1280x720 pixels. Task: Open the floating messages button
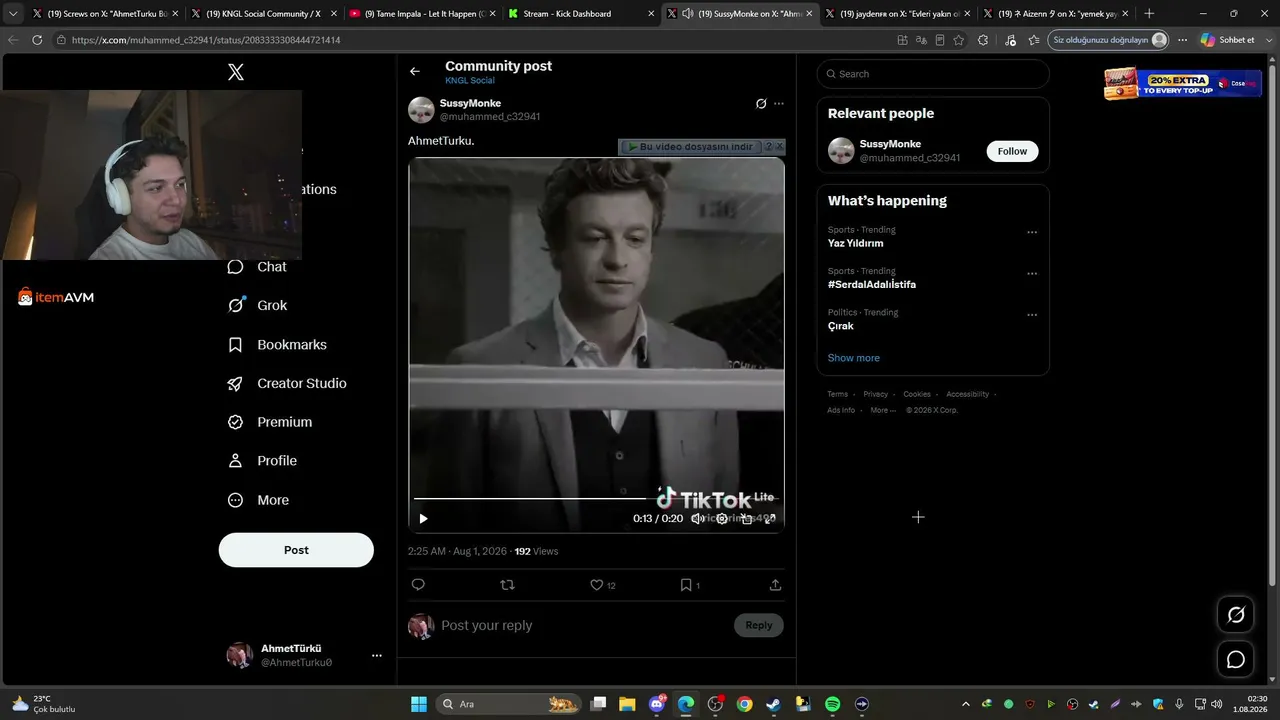(x=1236, y=660)
